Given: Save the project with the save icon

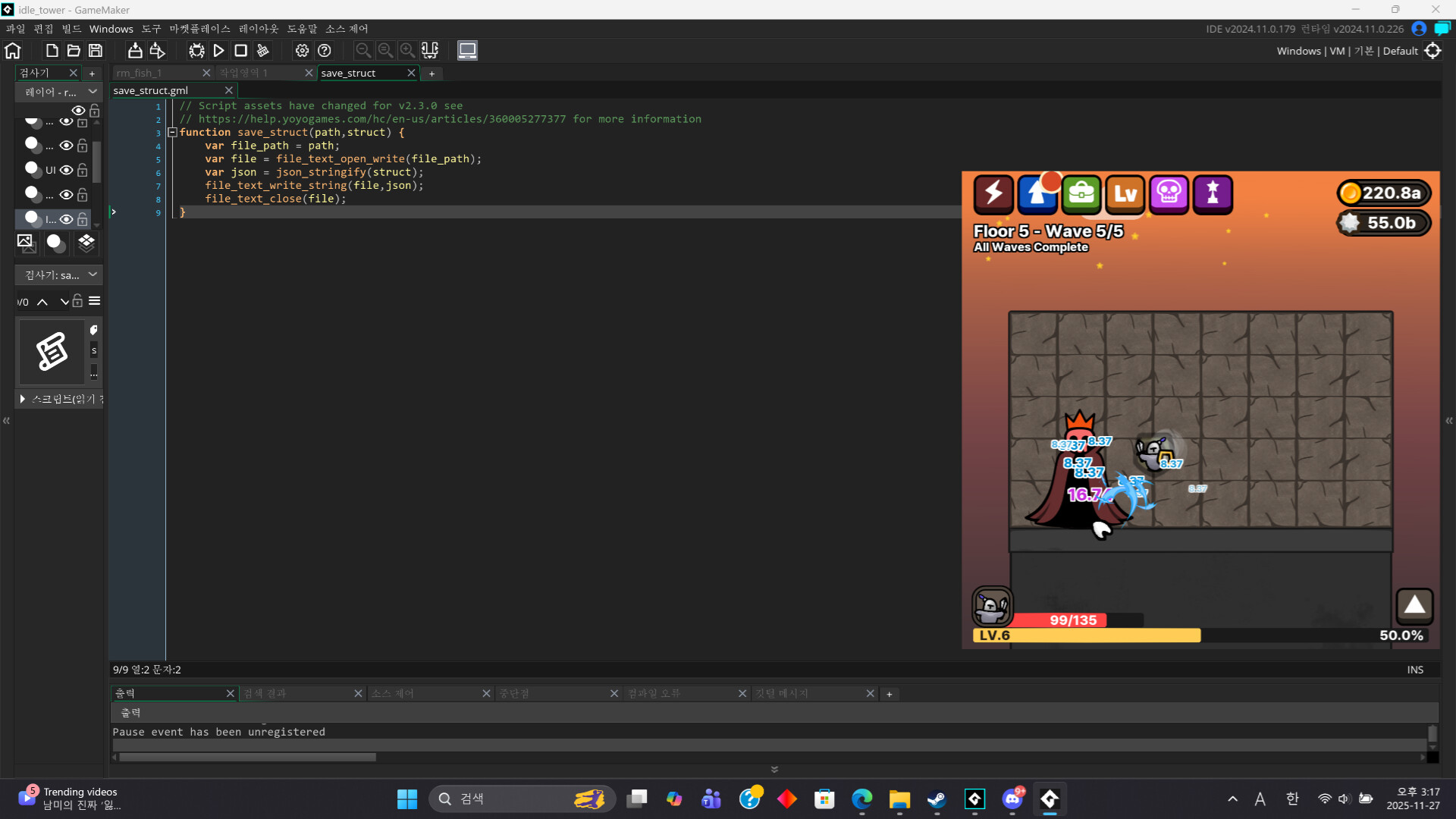Looking at the screenshot, I should click(x=95, y=51).
